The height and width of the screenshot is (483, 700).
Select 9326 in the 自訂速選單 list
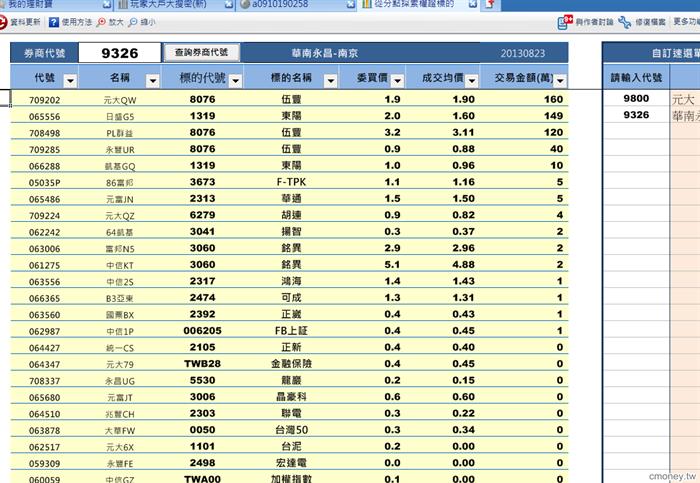tap(636, 115)
